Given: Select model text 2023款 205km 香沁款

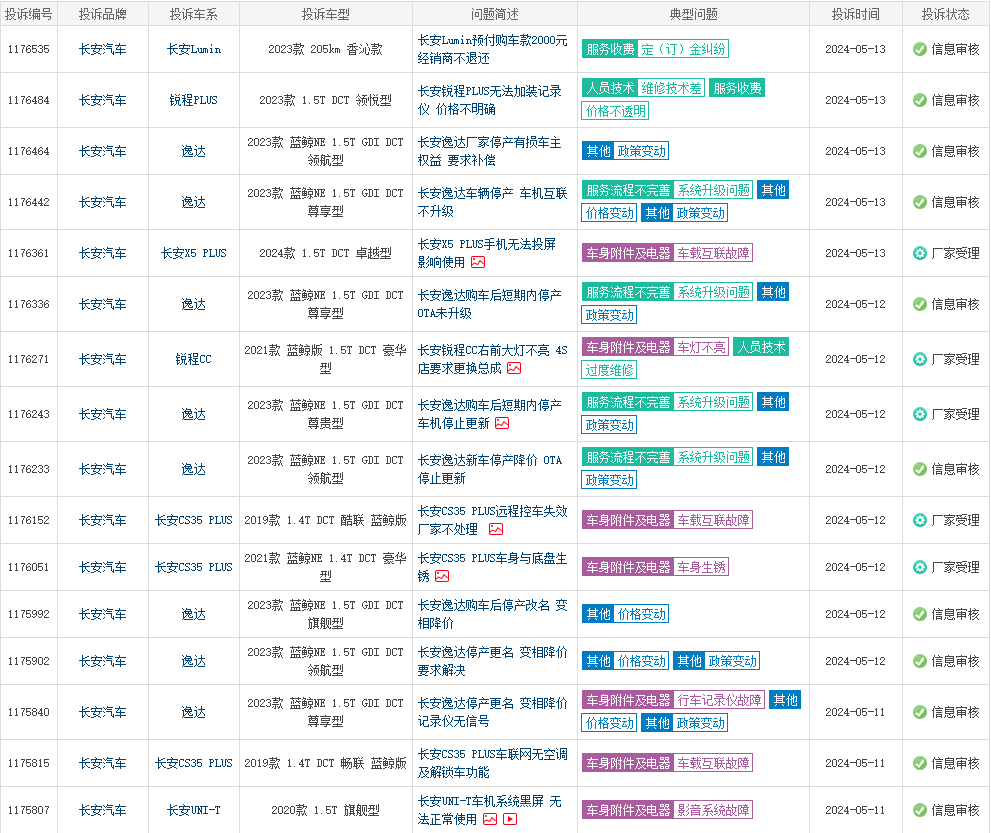Looking at the screenshot, I should pyautogui.click(x=325, y=49).
